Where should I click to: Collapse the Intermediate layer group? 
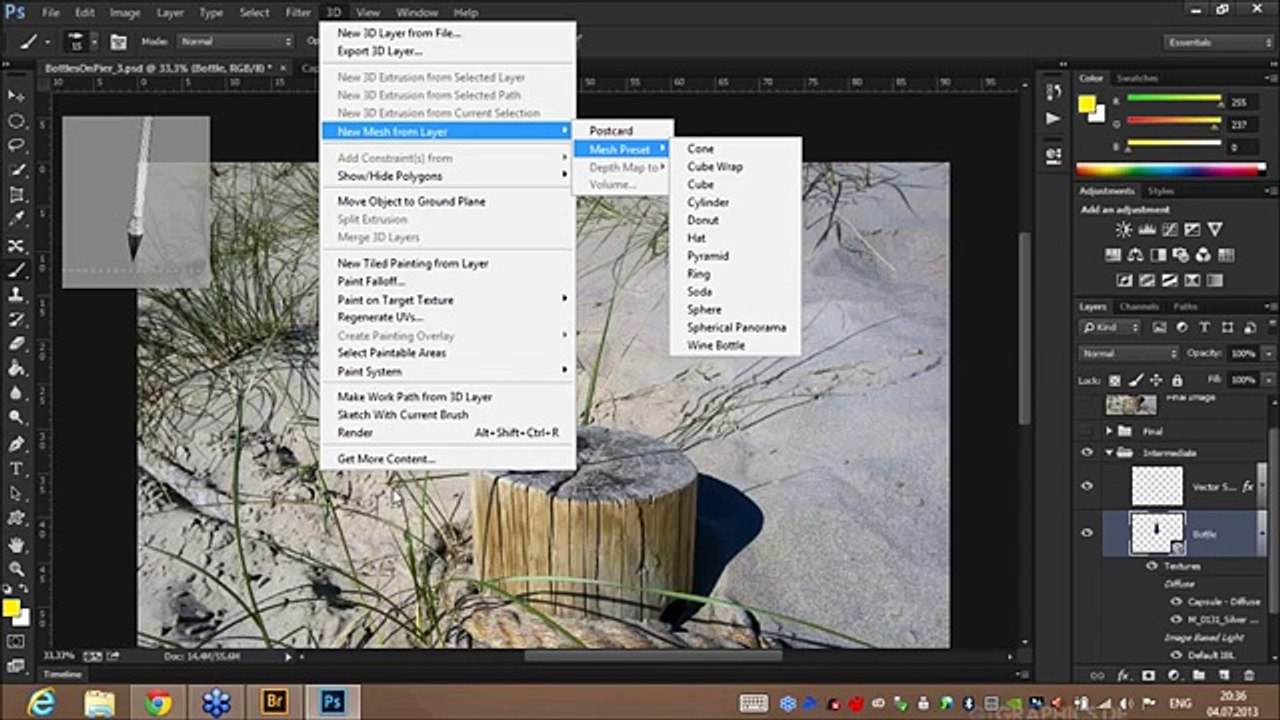pyautogui.click(x=1109, y=453)
